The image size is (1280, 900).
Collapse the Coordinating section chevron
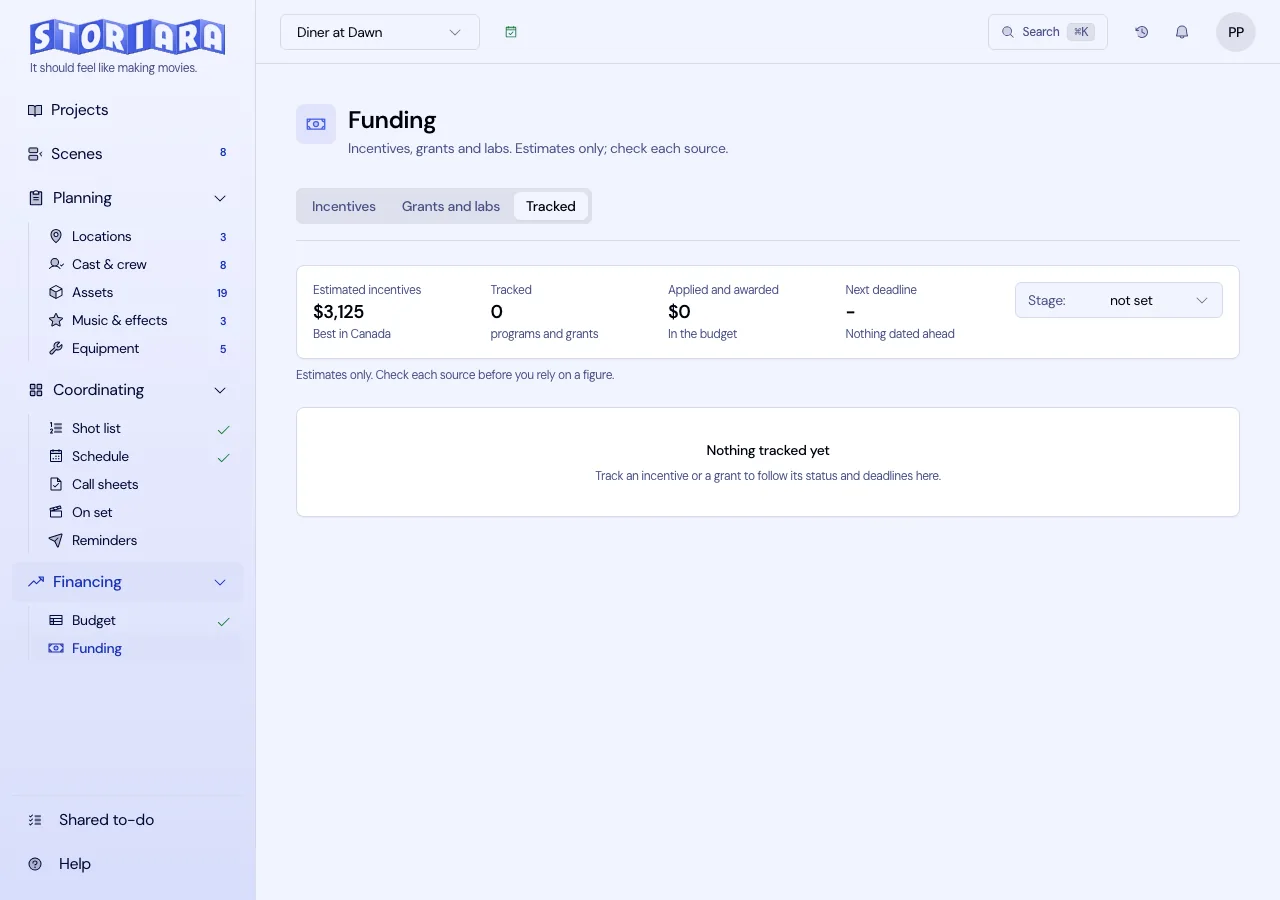pyautogui.click(x=220, y=390)
